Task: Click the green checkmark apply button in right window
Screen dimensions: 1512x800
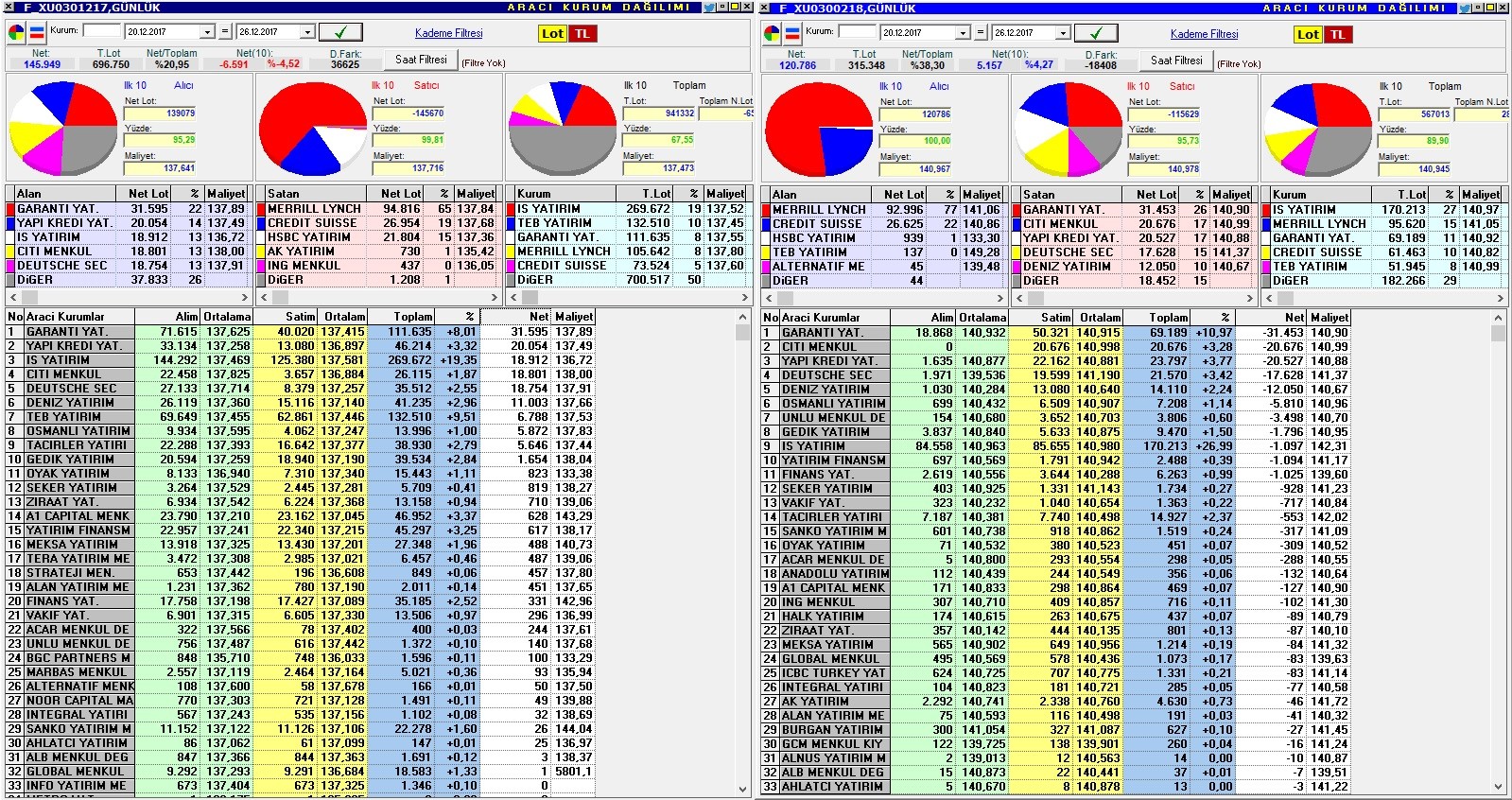Action: (x=1096, y=33)
